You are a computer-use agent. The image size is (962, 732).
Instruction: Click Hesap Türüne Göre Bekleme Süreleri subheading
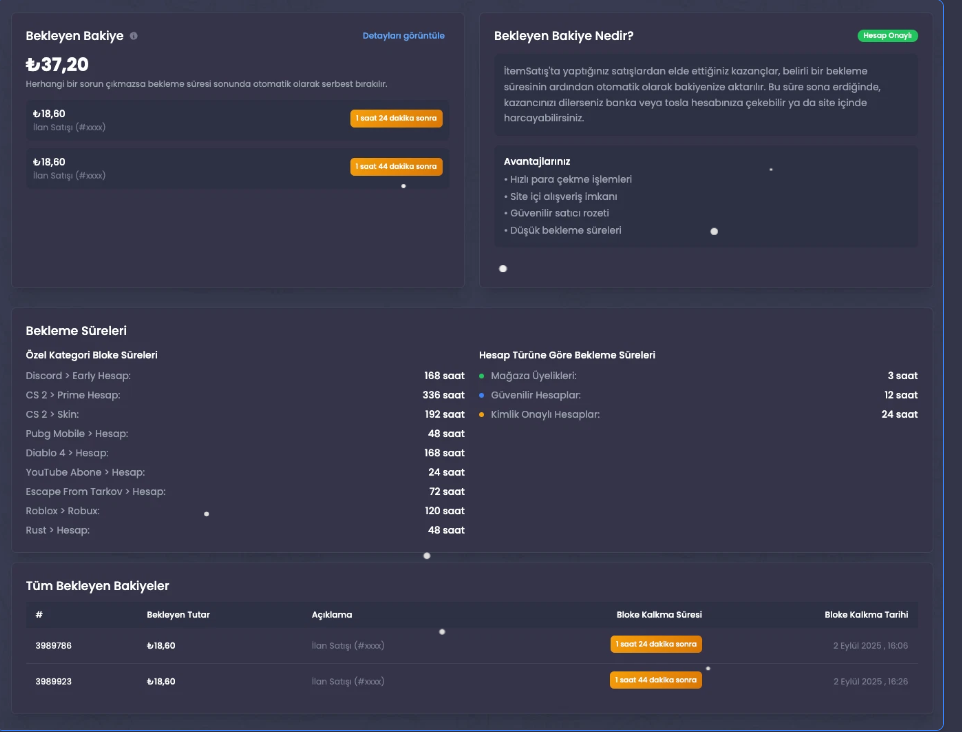pyautogui.click(x=567, y=355)
